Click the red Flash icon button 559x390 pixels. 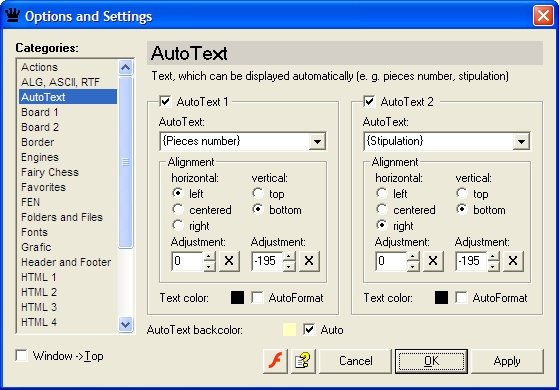point(275,361)
